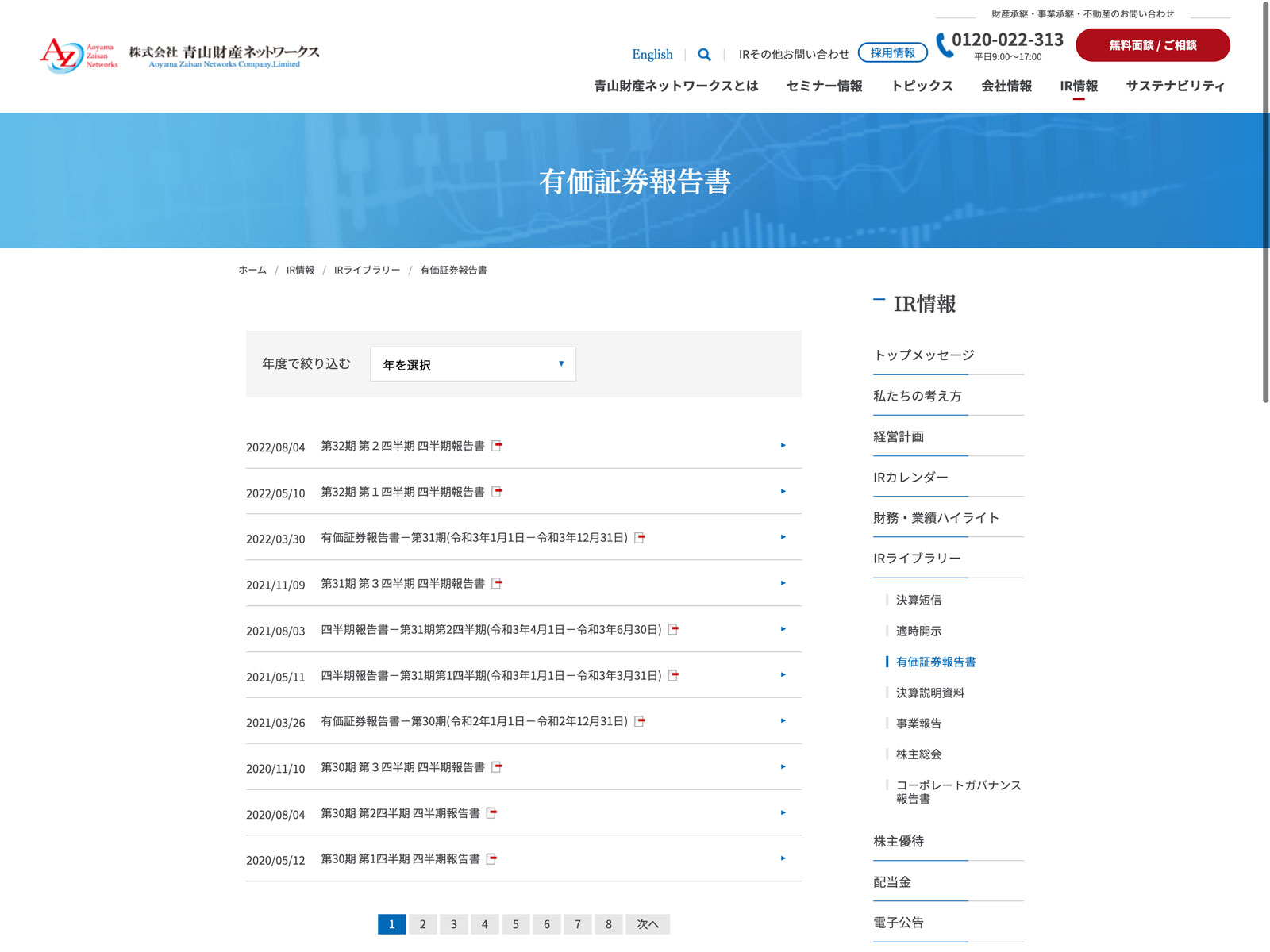Expand the IRライブラリー sidebar section
The width and height of the screenshot is (1270, 952).
pyautogui.click(x=917, y=559)
